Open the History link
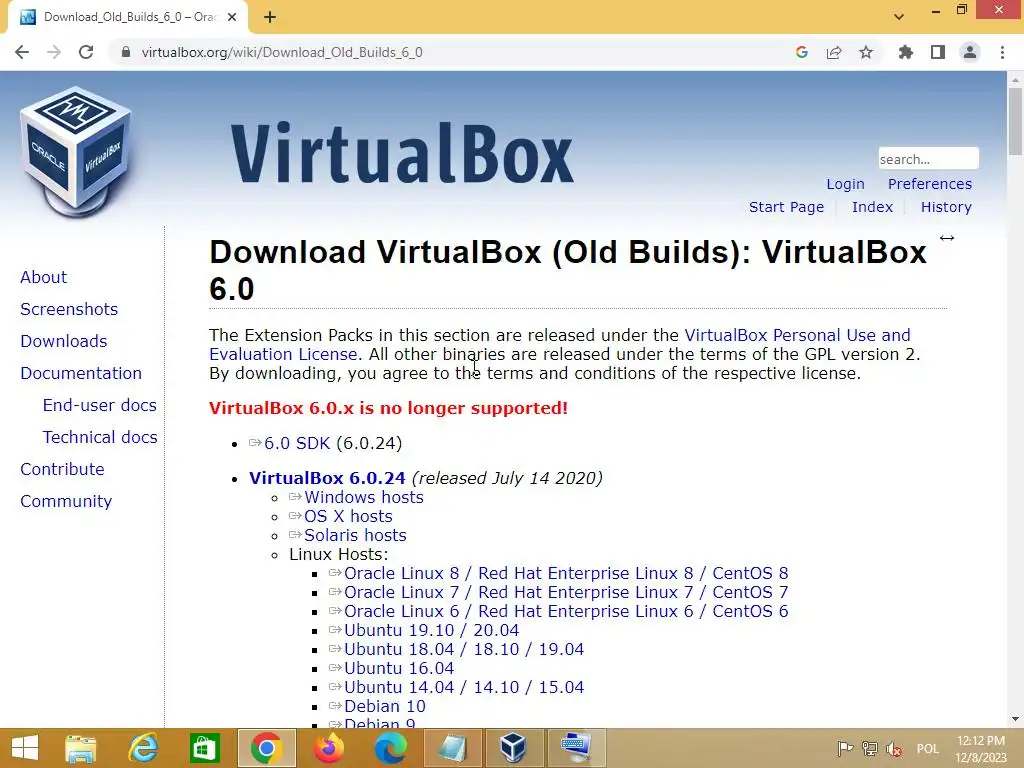This screenshot has height=768, width=1024. coord(946,207)
